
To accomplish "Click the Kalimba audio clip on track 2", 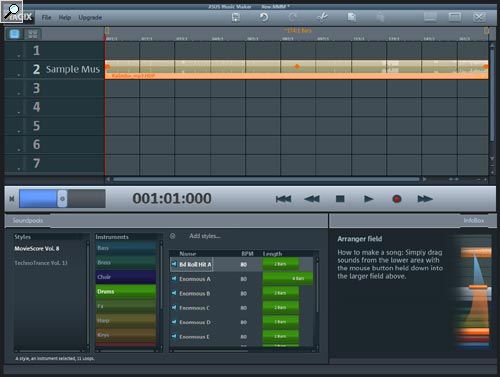I will [x=297, y=69].
